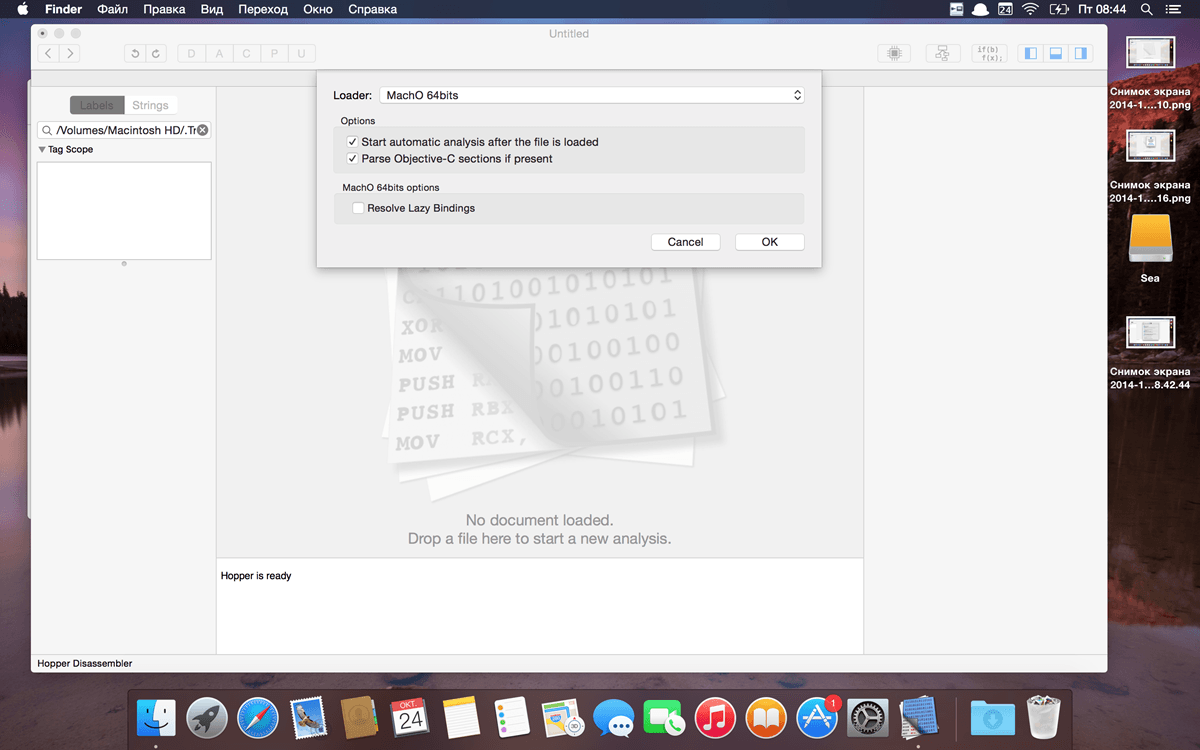Show the if(b) f(x); pseudo-code view
1200x750 pixels.
click(x=990, y=53)
